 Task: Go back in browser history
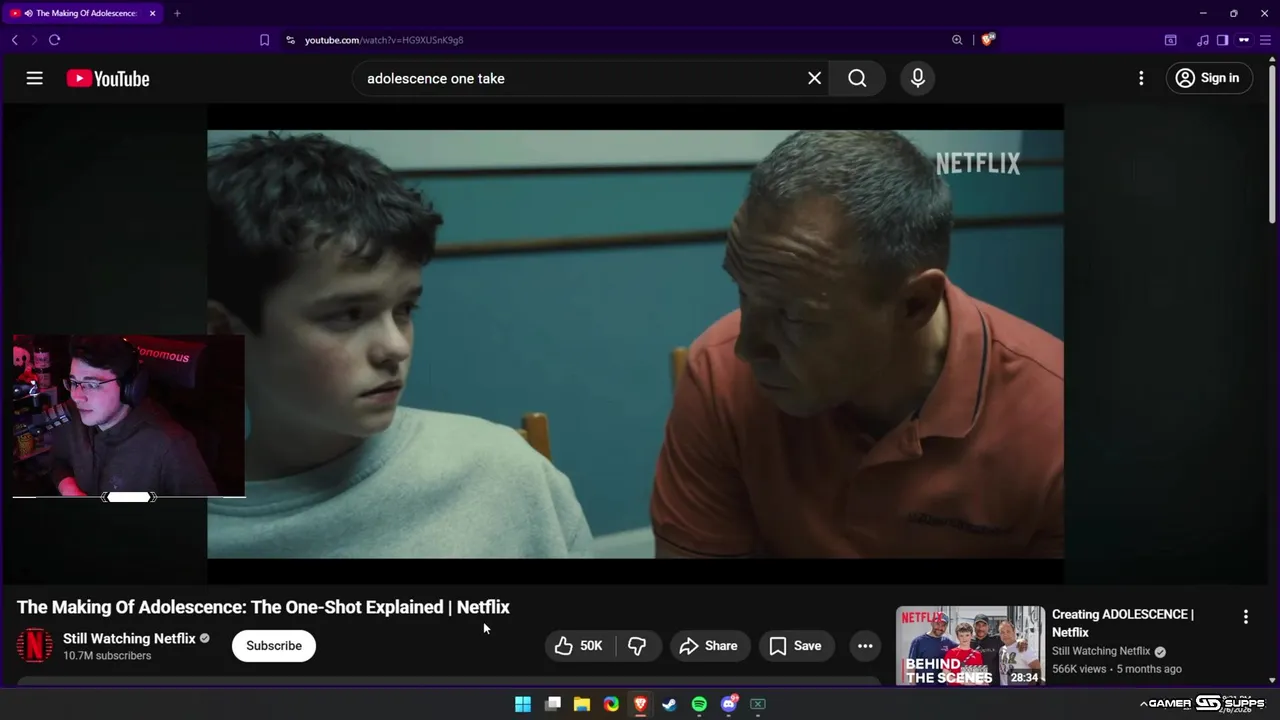14,40
